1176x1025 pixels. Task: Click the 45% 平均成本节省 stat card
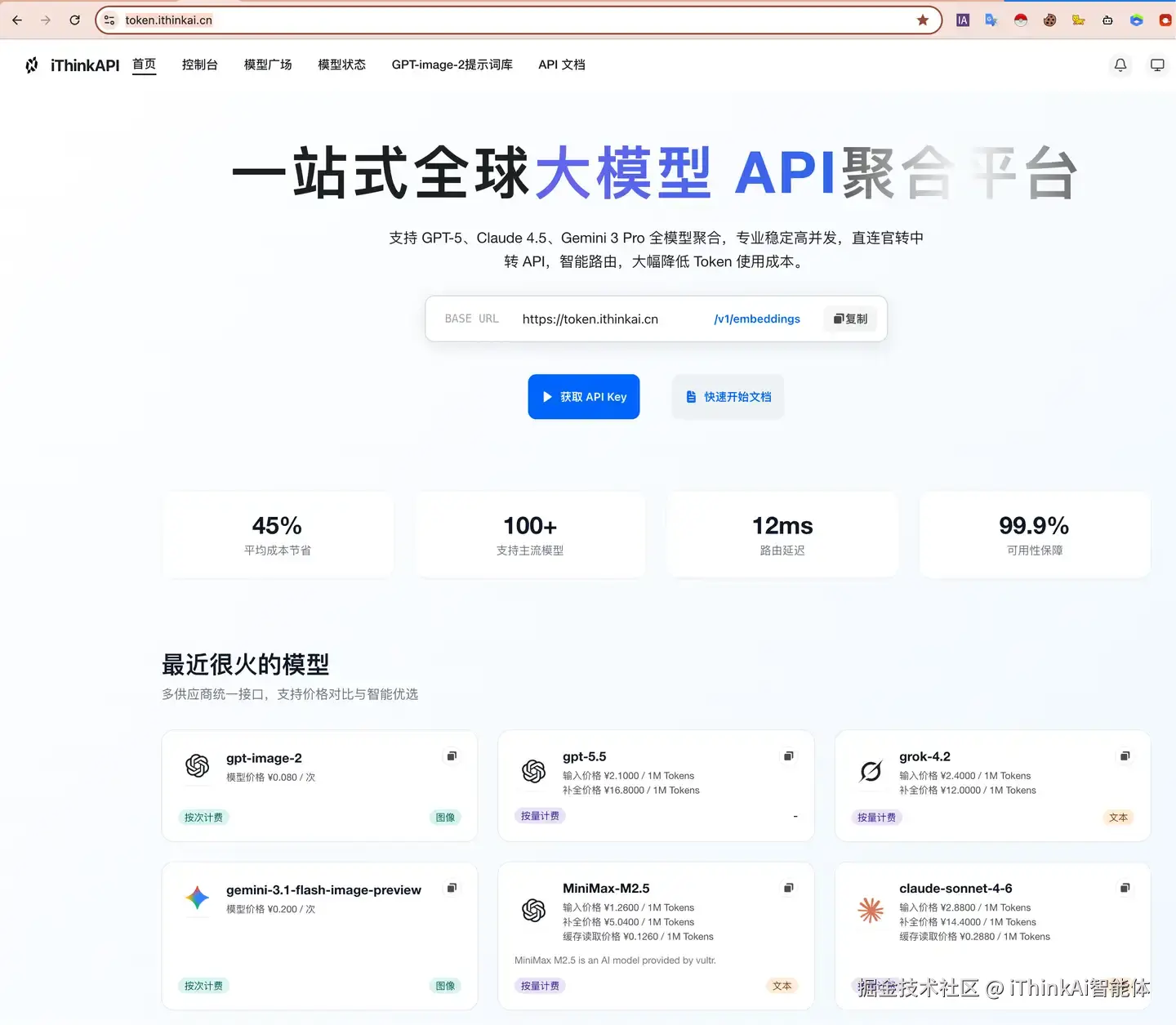point(278,535)
